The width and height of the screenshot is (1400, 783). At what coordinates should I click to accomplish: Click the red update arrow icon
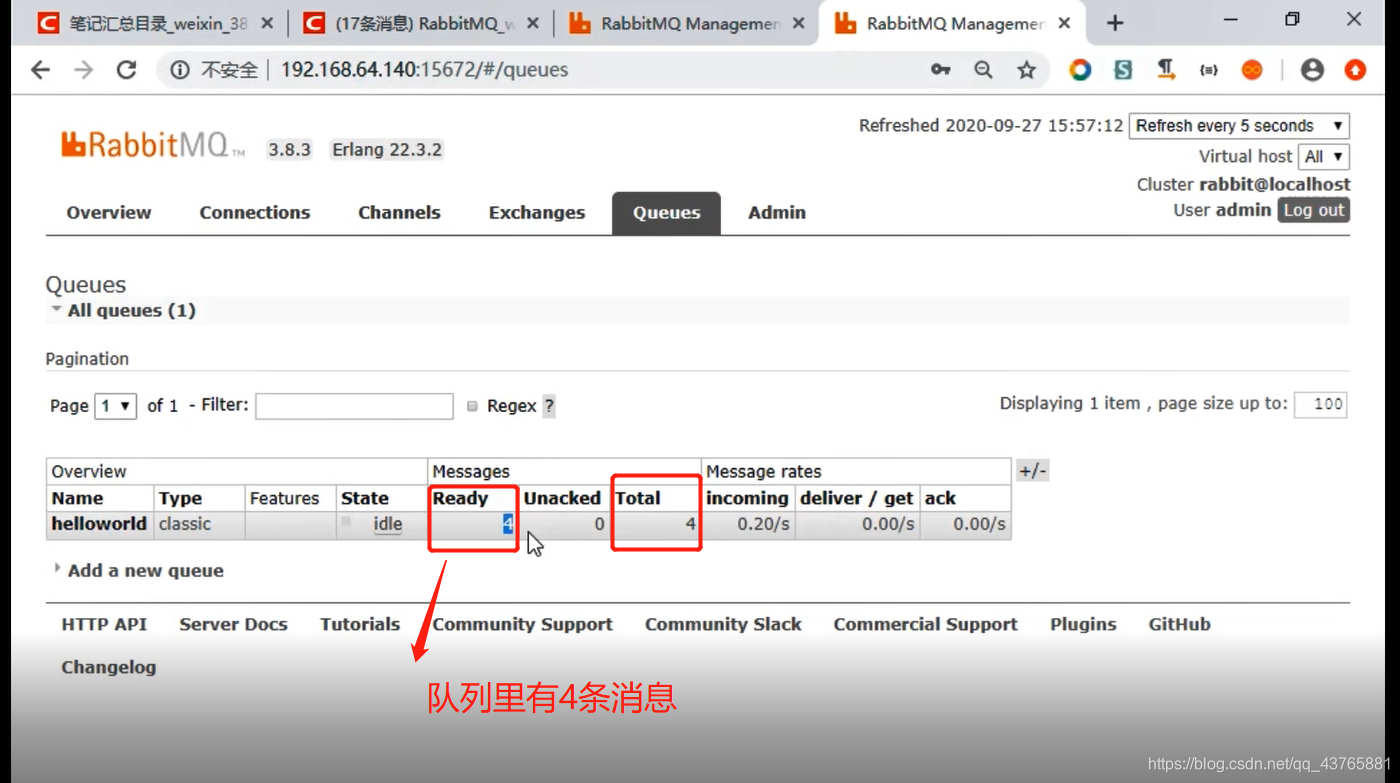coord(1355,69)
